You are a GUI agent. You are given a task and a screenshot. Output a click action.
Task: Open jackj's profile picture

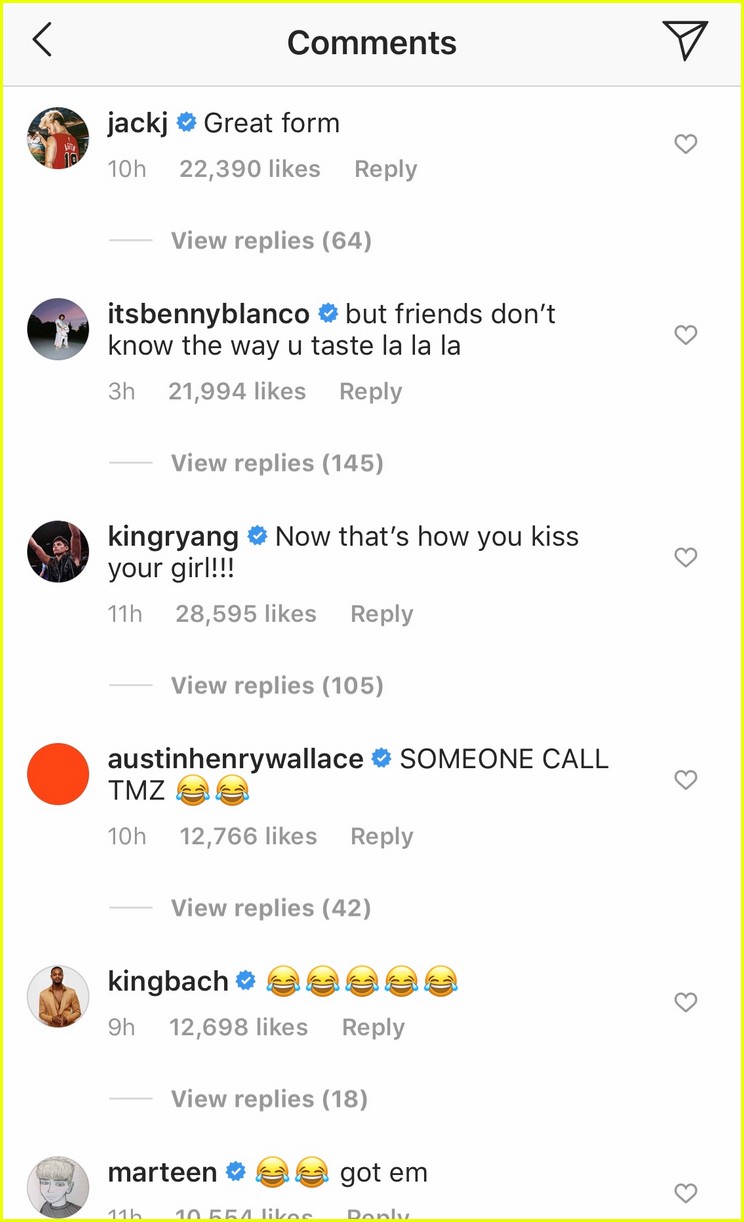[58, 138]
